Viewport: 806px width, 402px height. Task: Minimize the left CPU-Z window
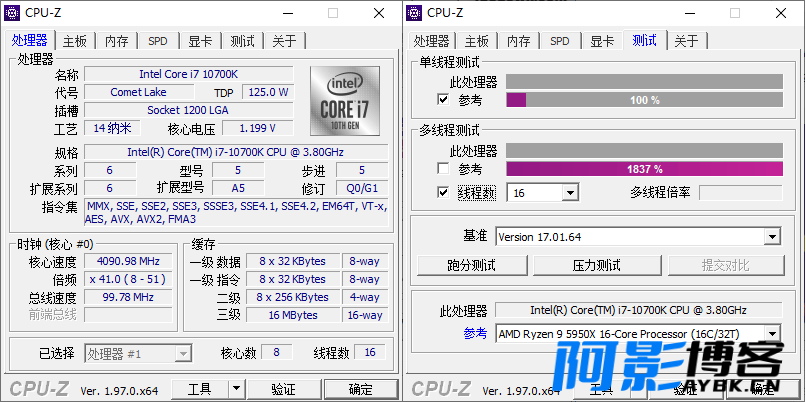coord(287,13)
